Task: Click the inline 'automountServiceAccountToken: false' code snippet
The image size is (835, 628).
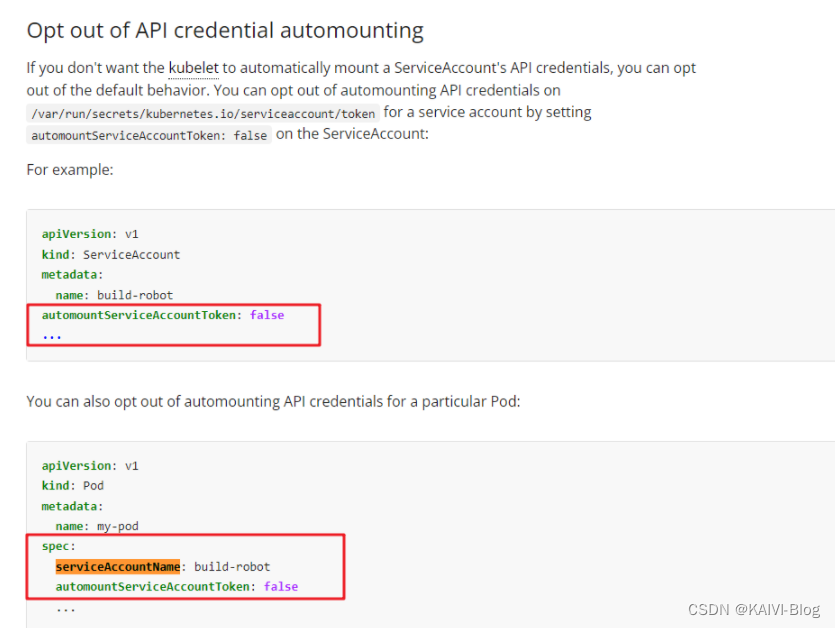Action: point(149,135)
